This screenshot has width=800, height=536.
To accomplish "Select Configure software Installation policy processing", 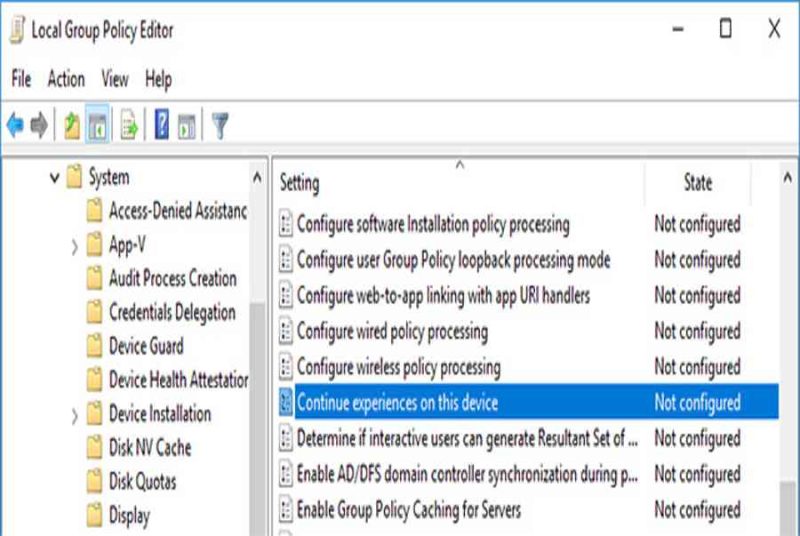I will [x=433, y=224].
